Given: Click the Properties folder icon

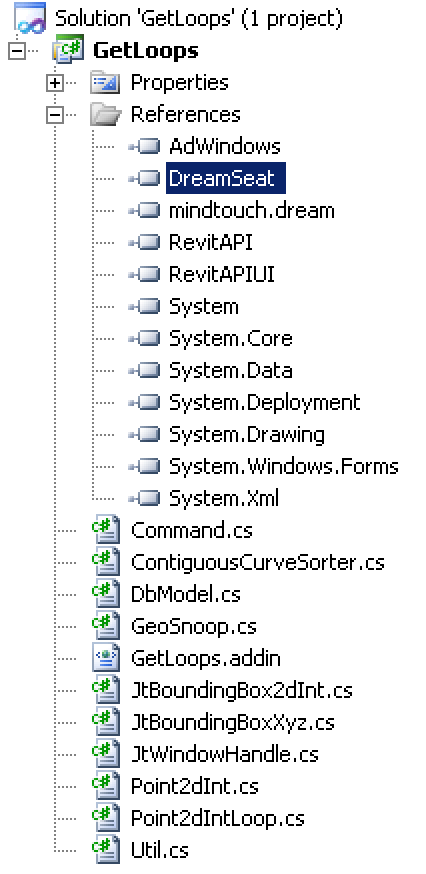Looking at the screenshot, I should pyautogui.click(x=105, y=82).
